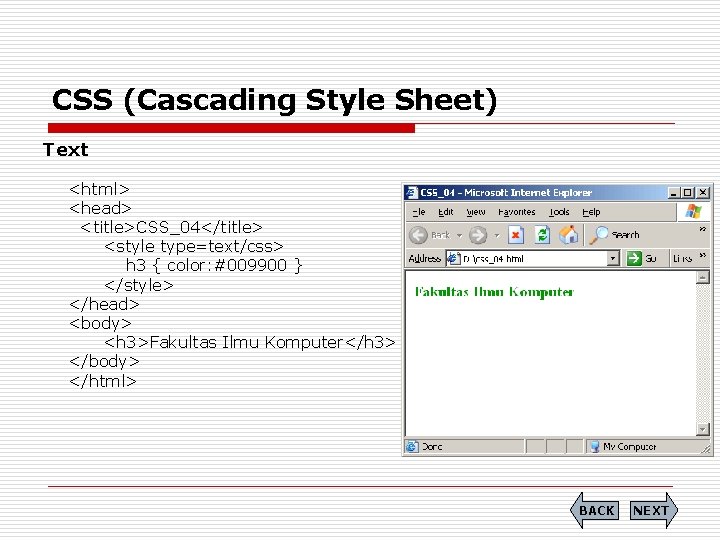The height and width of the screenshot is (540, 720).
Task: Click the IE page icon in title bar
Action: pos(412,192)
